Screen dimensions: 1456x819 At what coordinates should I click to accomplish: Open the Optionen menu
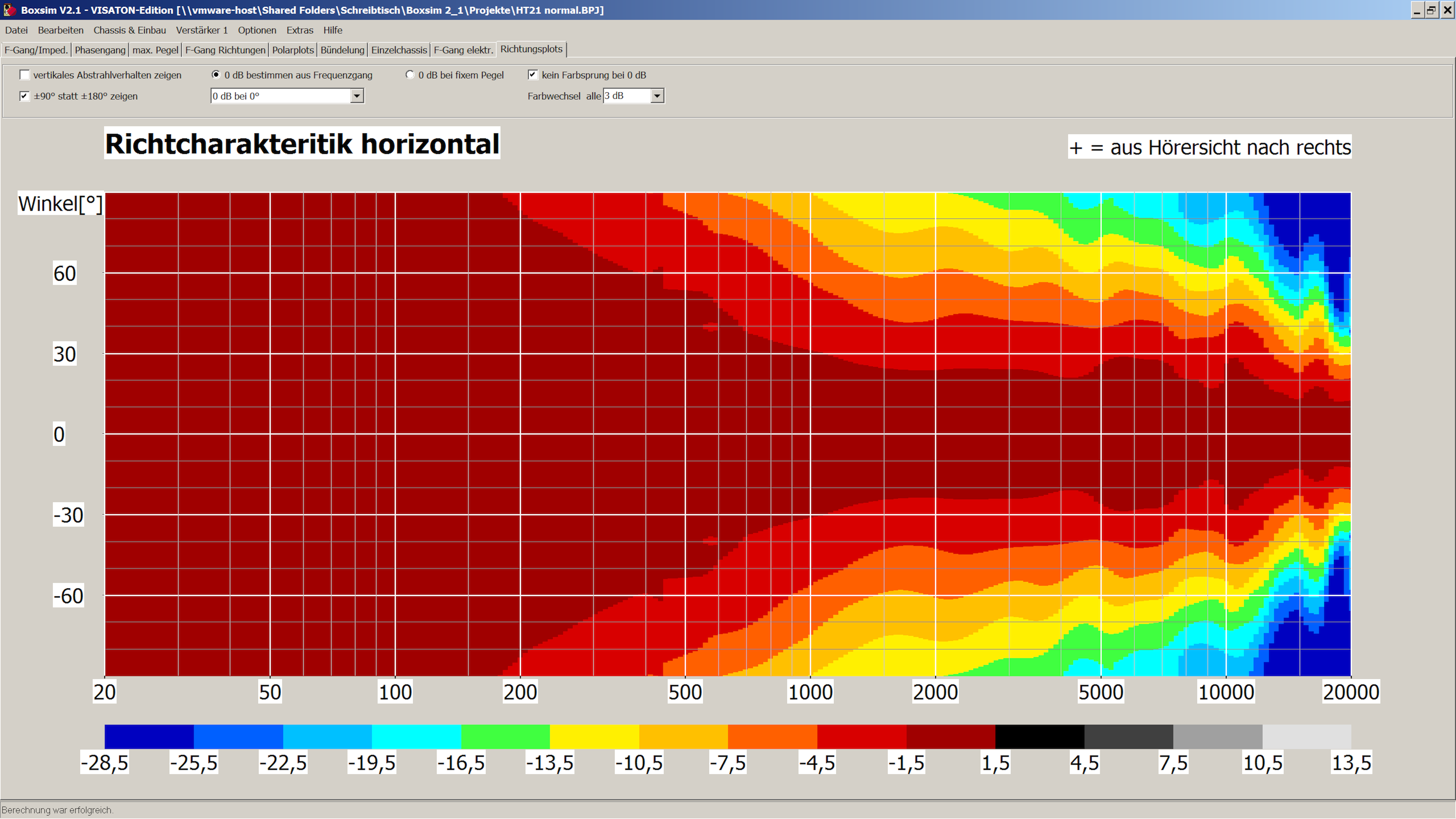point(257,30)
